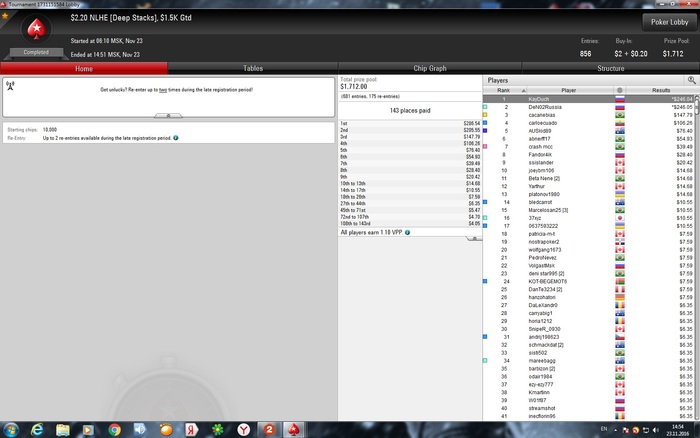700x438 pixels.
Task: Sort by country globe column header
Action: (620, 90)
